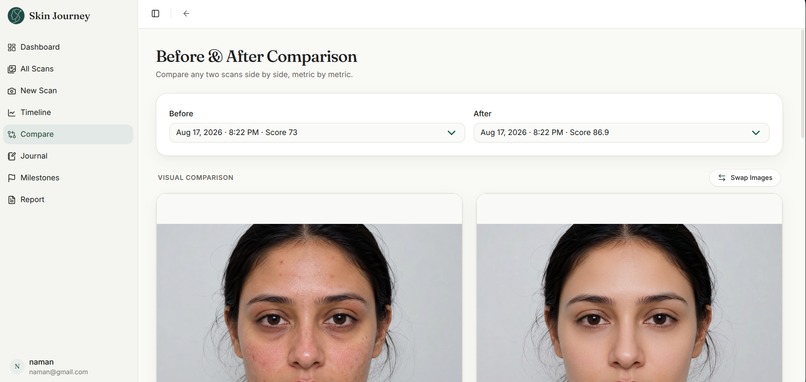Expand chevron of Score 86.9 selector
The image size is (806, 382).
click(756, 133)
